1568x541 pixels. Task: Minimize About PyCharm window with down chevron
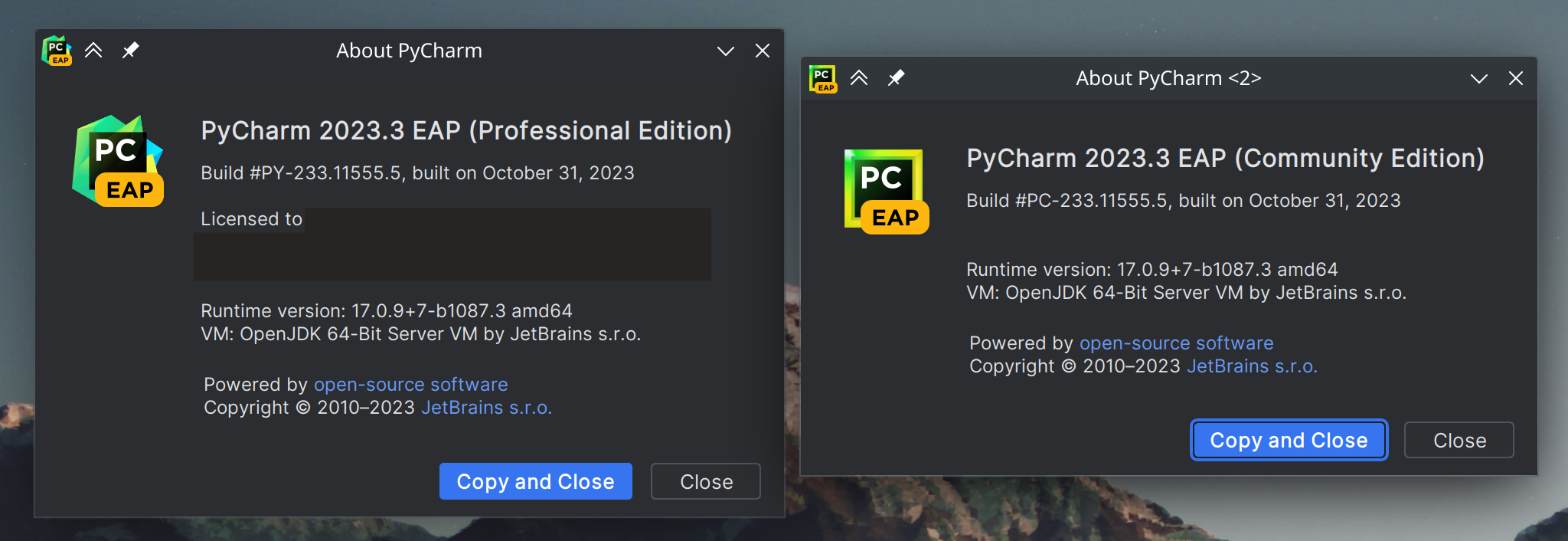[725, 51]
